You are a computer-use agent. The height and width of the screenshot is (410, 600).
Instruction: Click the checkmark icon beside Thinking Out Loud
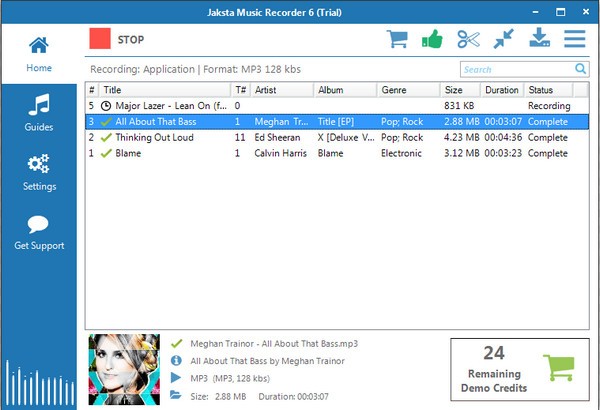point(106,137)
